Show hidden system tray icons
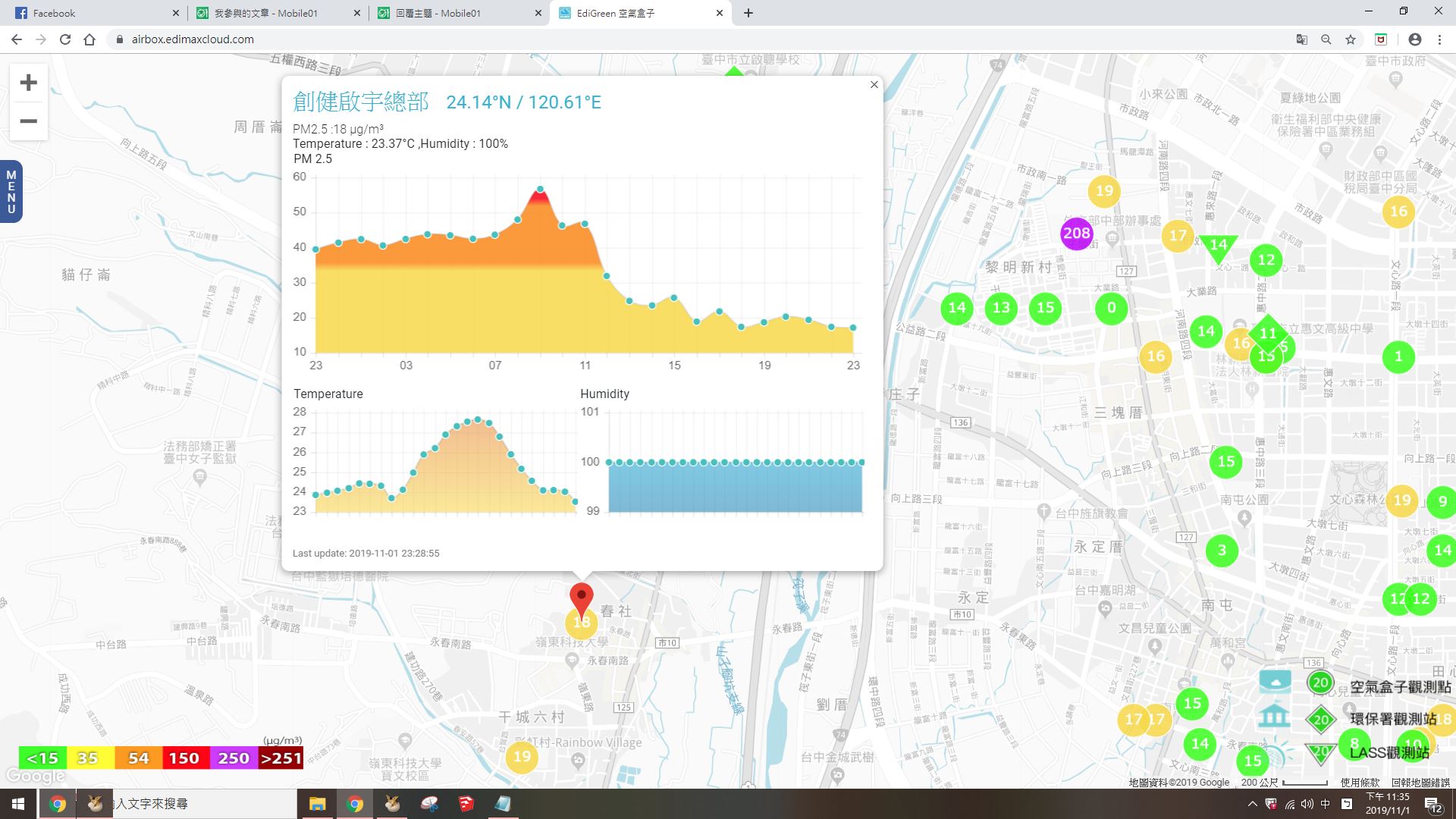This screenshot has height=819, width=1456. click(x=1252, y=804)
